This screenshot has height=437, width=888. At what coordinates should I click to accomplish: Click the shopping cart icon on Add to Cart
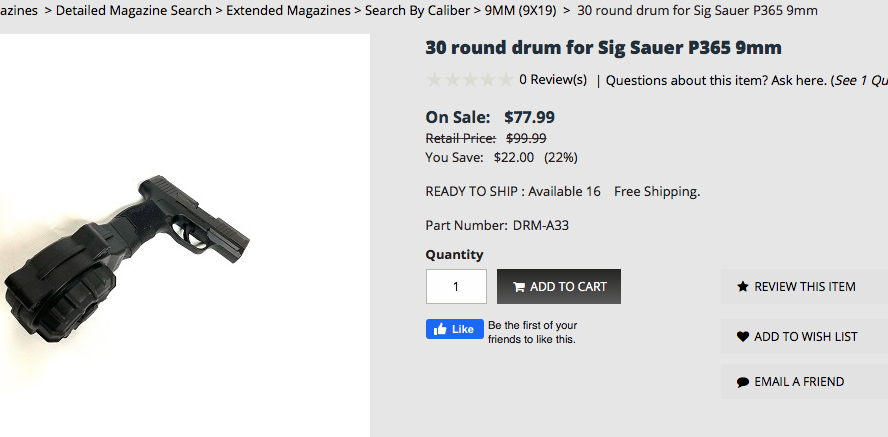pos(519,287)
